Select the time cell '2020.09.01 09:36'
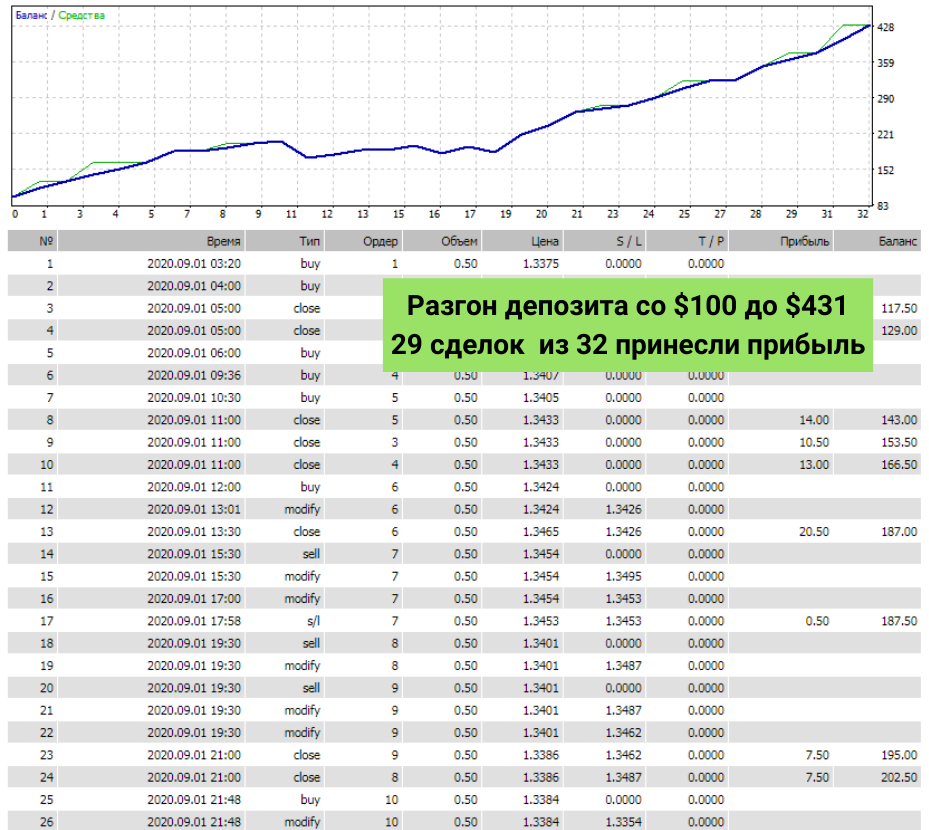The image size is (929, 830). (x=194, y=376)
